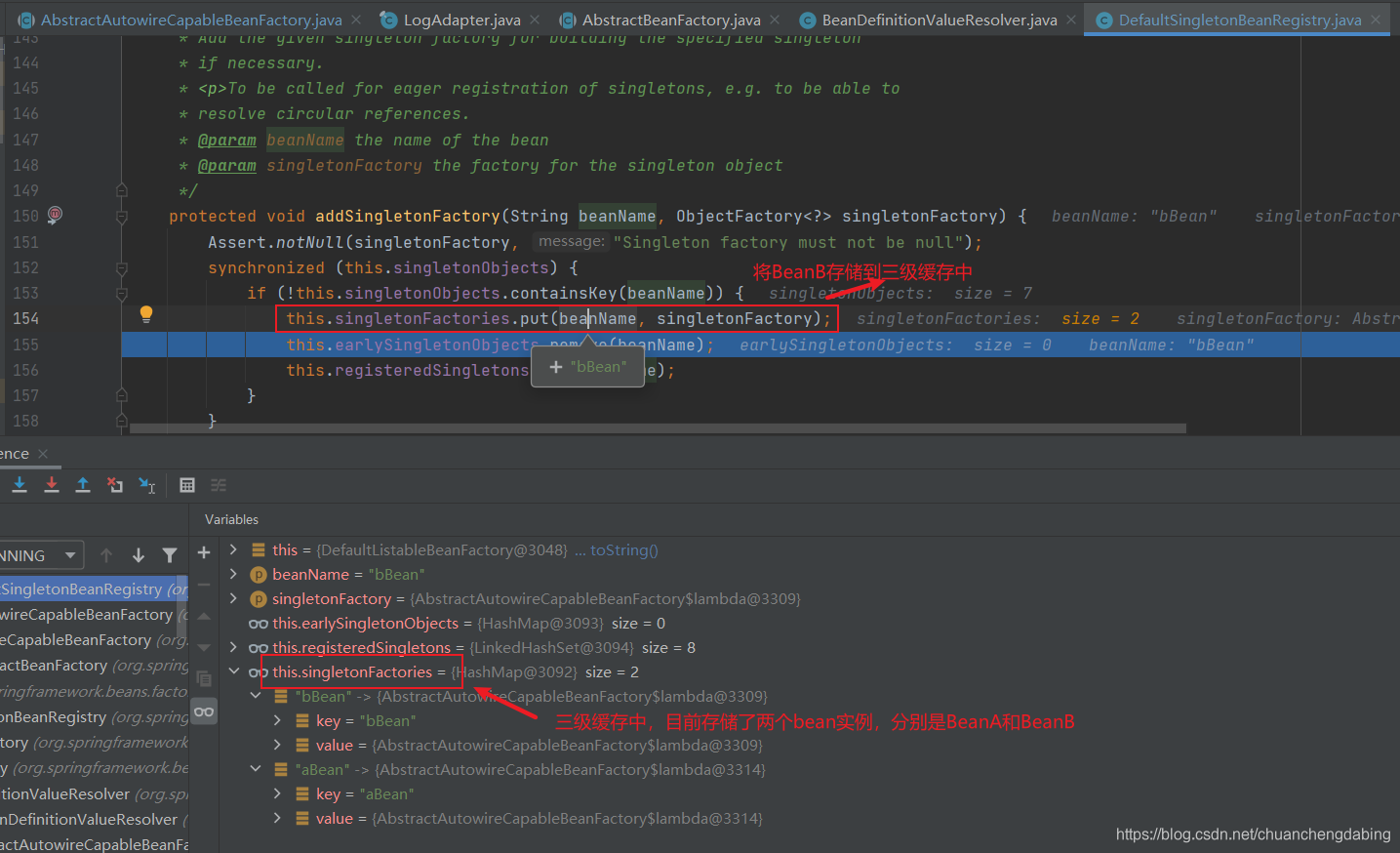Expand value lambda@3309 node
1400x853 pixels.
click(277, 745)
